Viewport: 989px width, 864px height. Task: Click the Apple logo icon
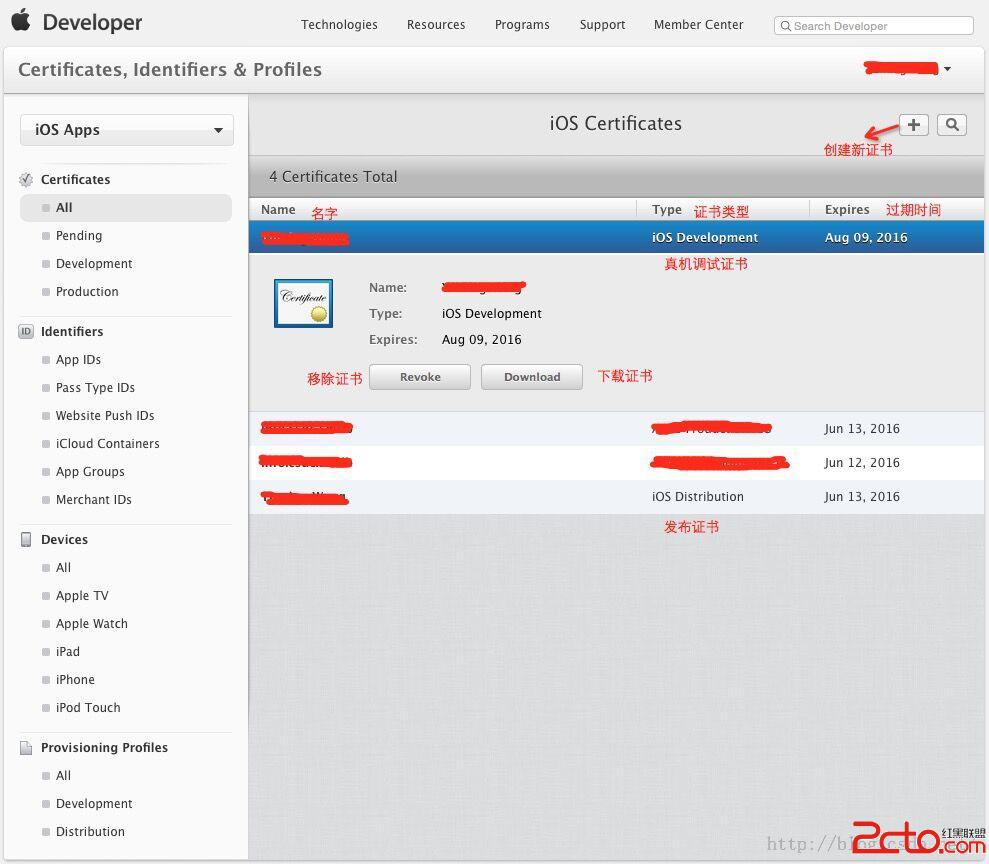(21, 21)
